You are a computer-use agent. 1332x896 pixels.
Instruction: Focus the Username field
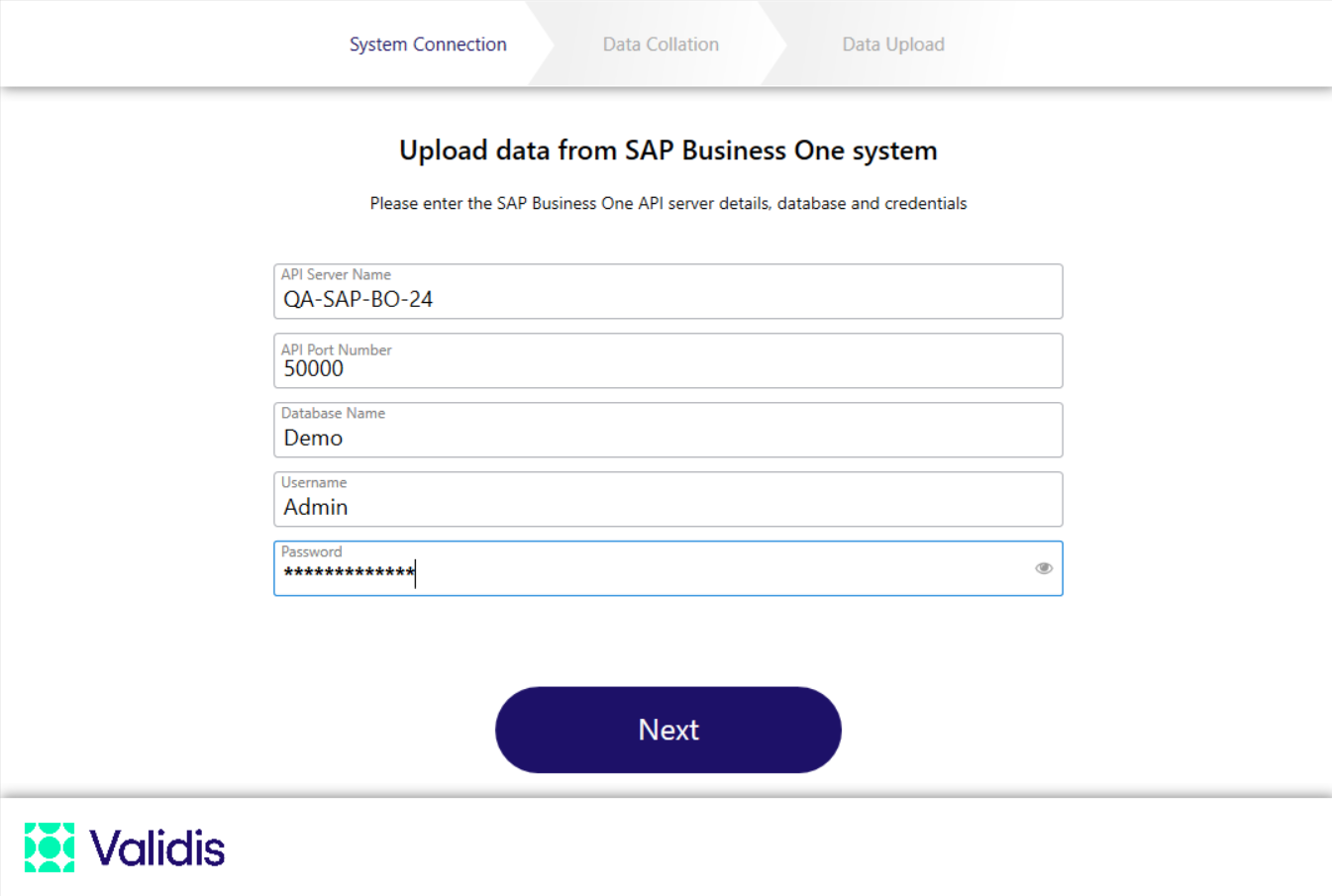coord(668,499)
